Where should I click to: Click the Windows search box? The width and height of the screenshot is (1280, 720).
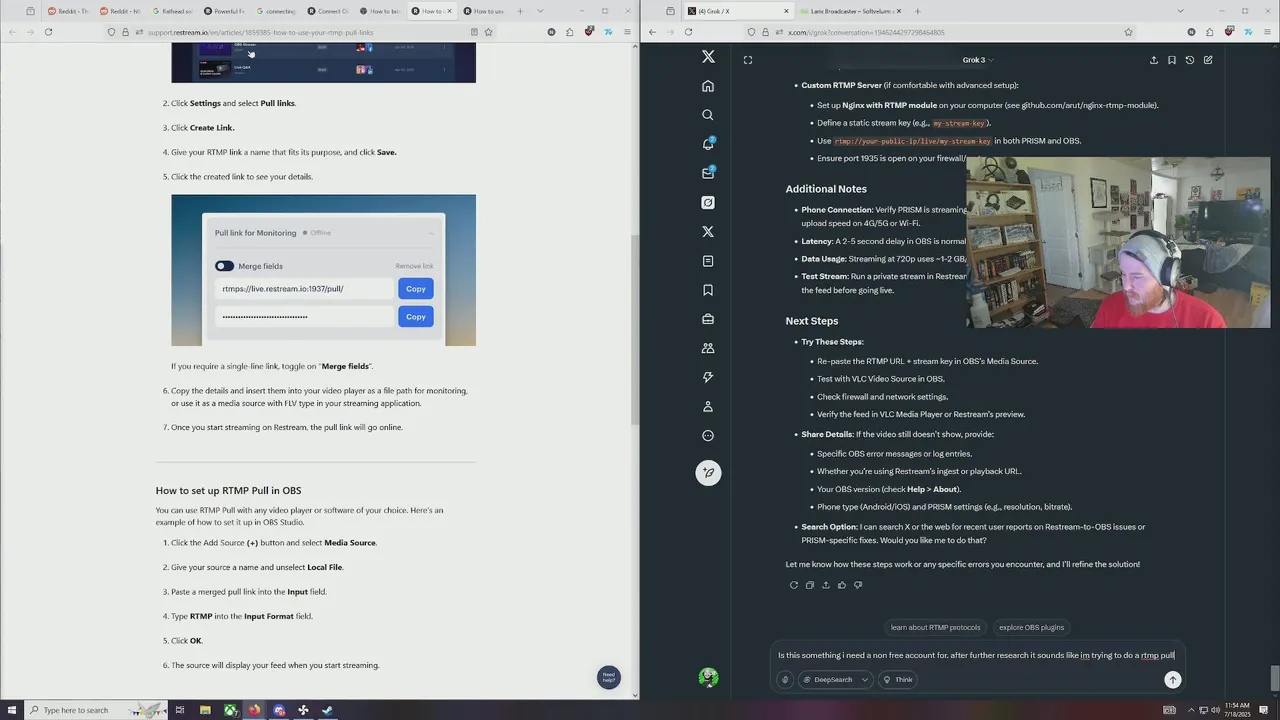click(x=96, y=710)
